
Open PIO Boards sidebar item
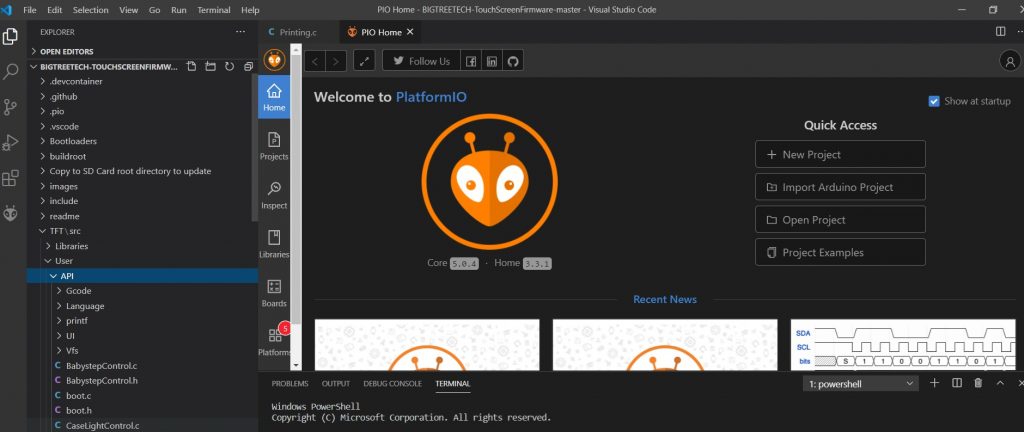(x=274, y=293)
